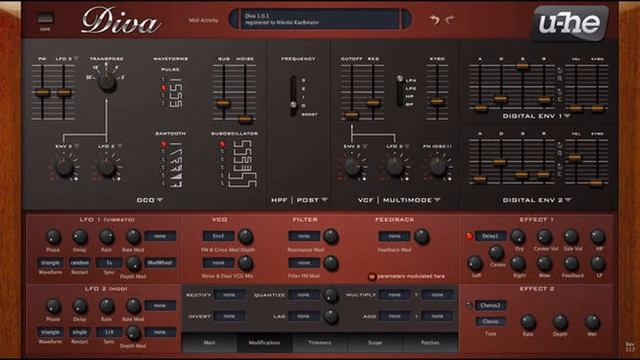Click the Noise & Dual VCO Mix knob

pos(245,263)
